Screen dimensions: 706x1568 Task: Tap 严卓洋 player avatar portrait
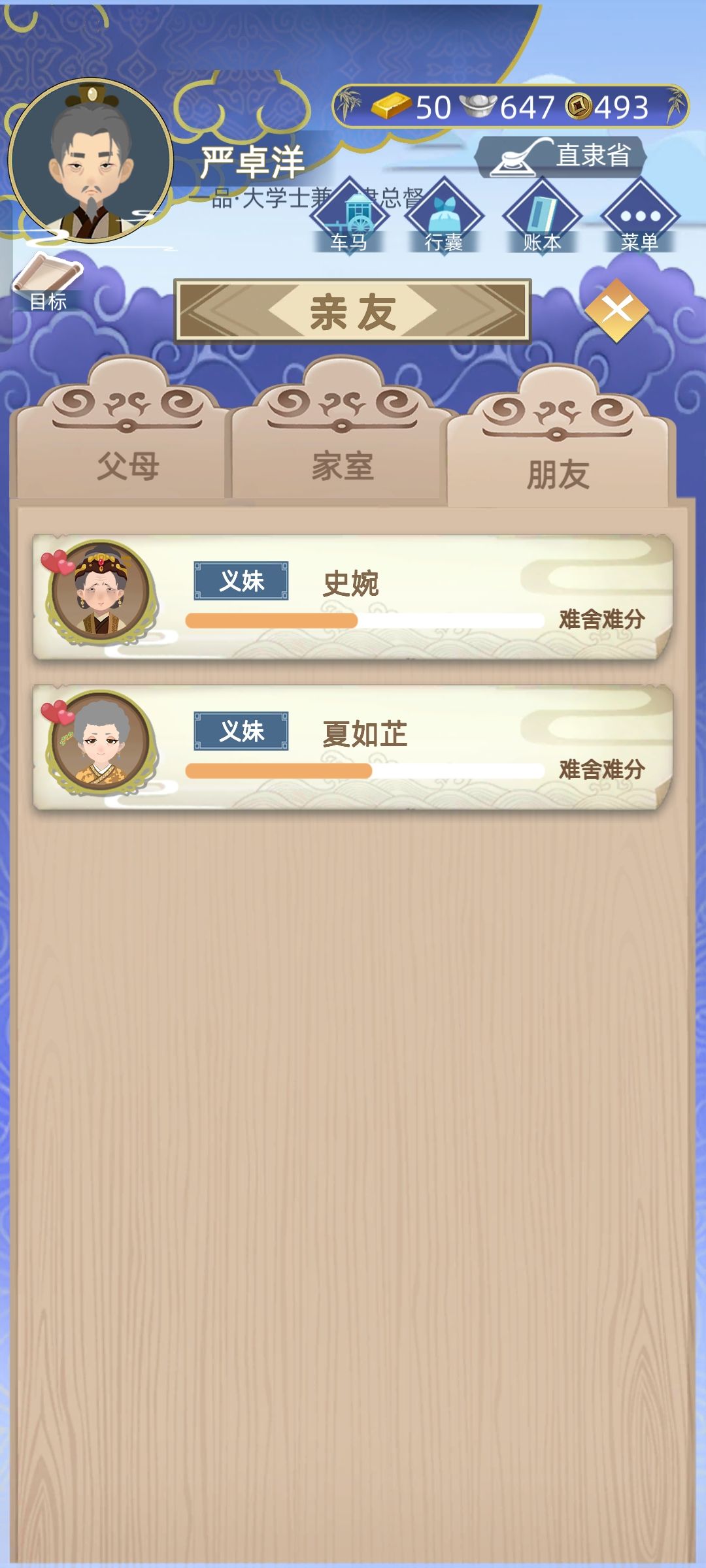90,161
